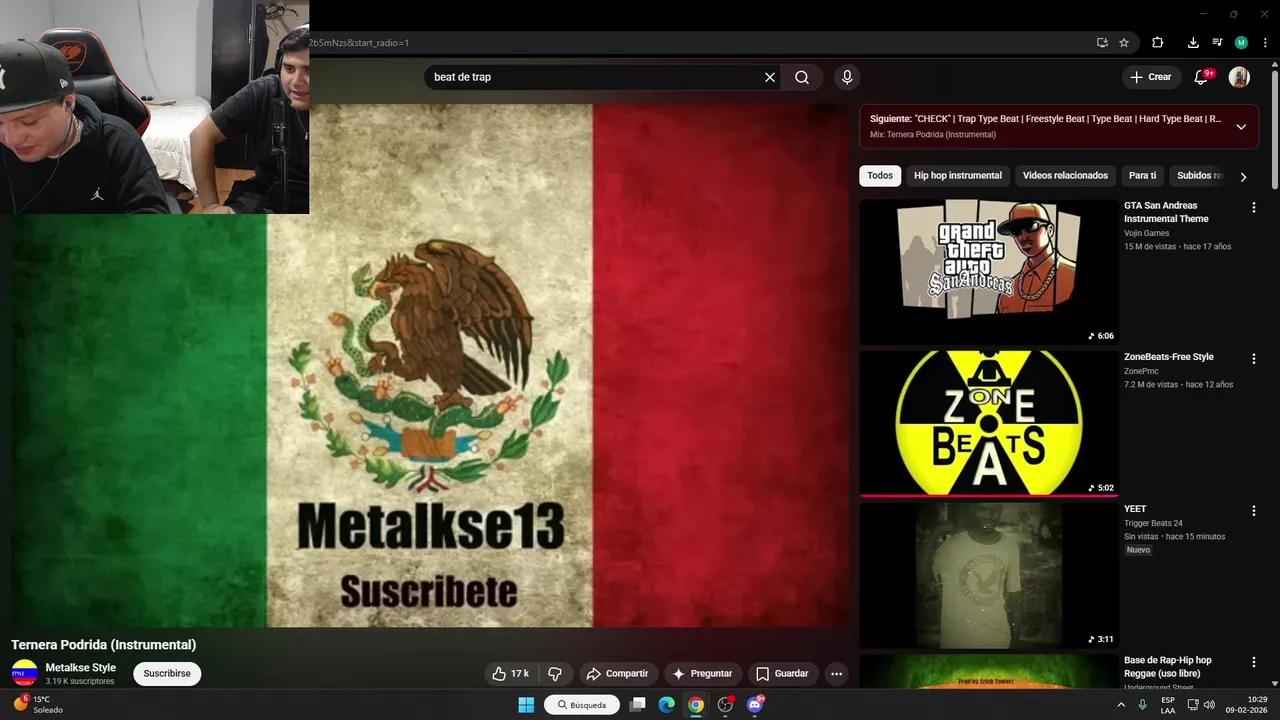1280x720 pixels.
Task: Click the Suscribirse button
Action: coord(167,674)
